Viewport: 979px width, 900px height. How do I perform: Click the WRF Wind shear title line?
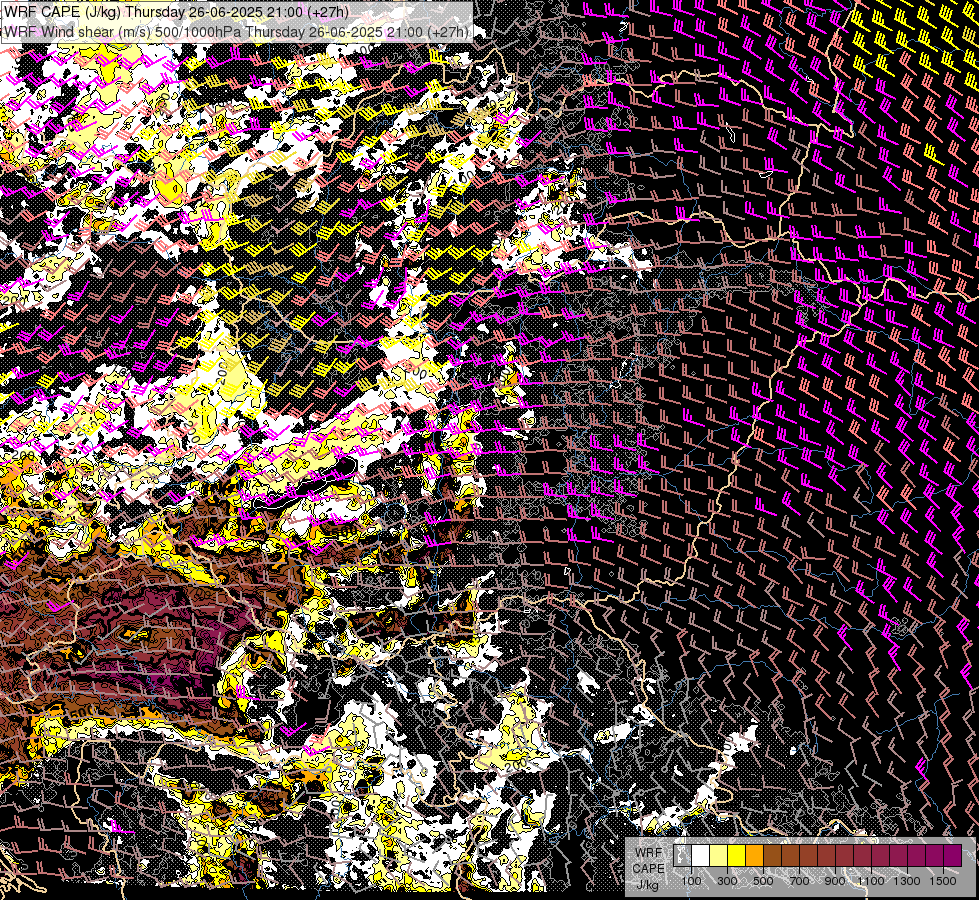tap(236, 31)
